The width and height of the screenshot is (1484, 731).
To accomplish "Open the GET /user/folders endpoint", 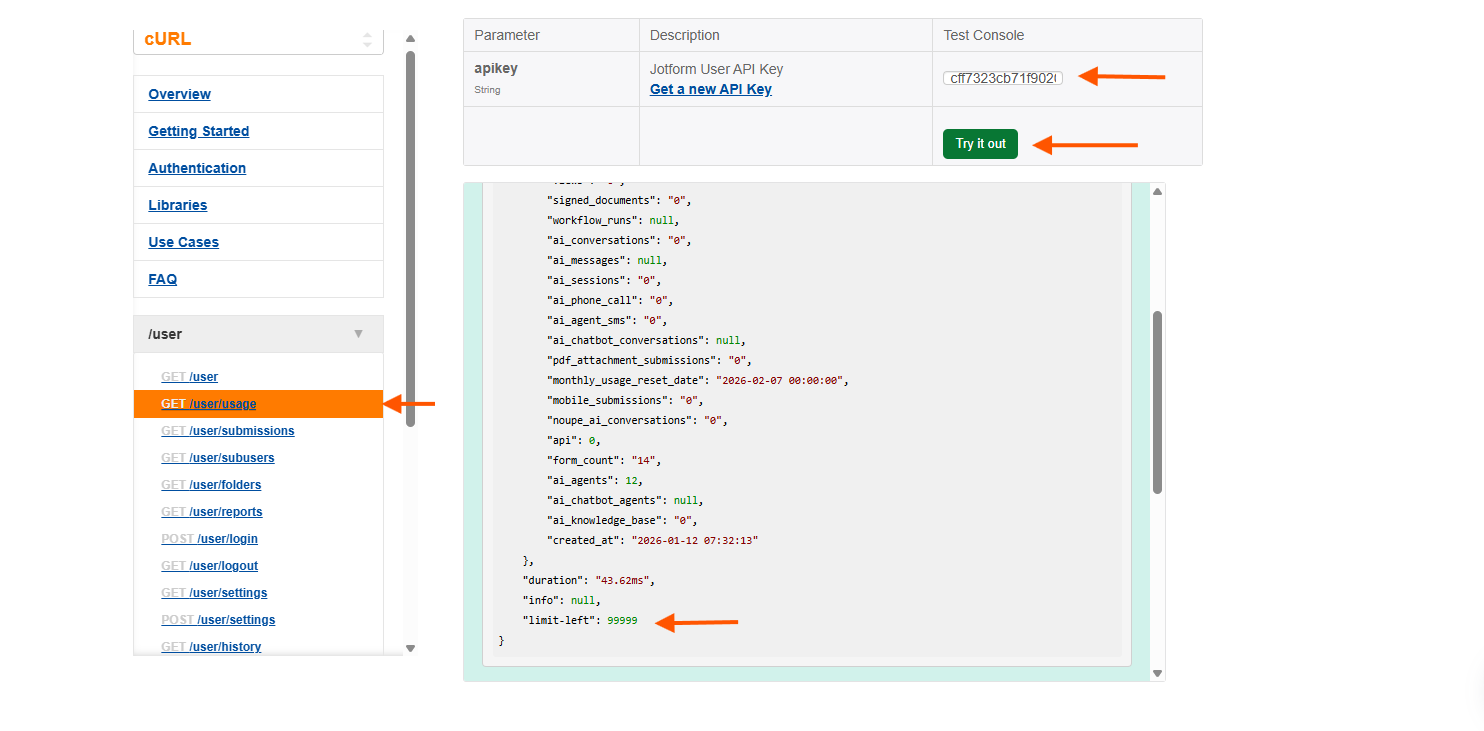I will click(x=211, y=485).
